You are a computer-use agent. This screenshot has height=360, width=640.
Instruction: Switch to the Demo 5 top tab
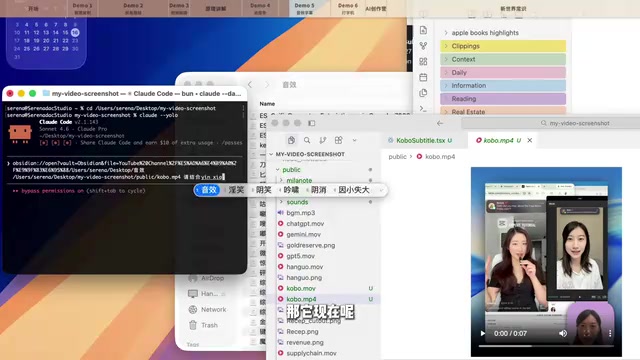pos(304,8)
